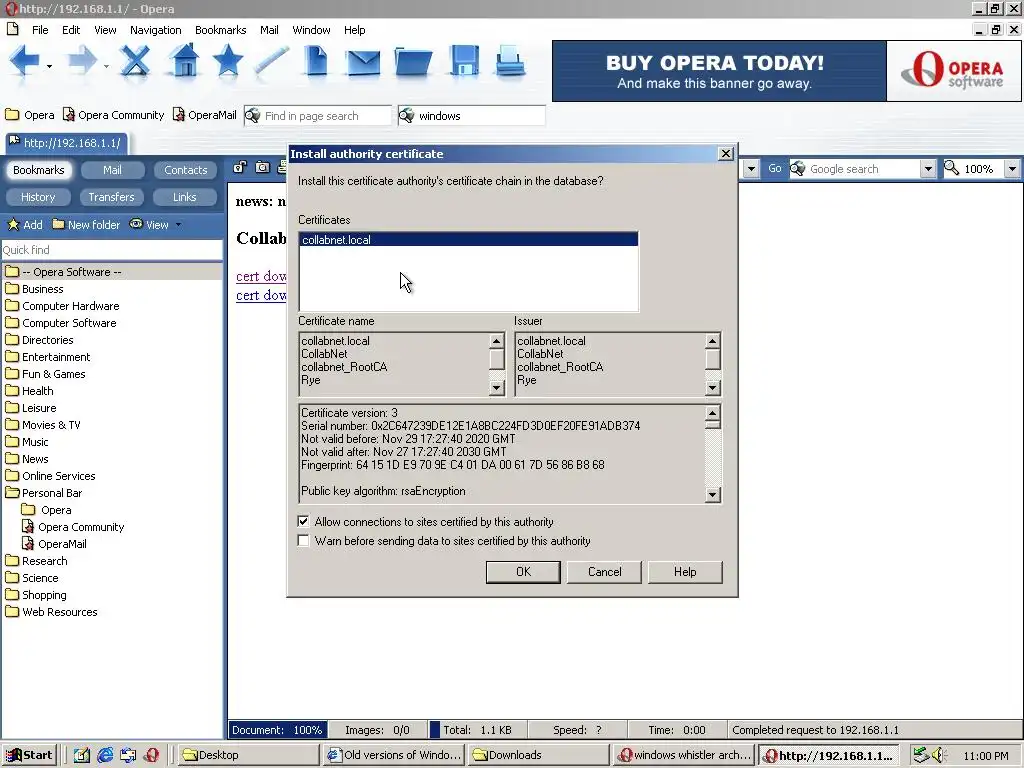Select collabnet_RootCA in Certificate name list
Viewport: 1024px width, 768px height.
pyautogui.click(x=344, y=367)
